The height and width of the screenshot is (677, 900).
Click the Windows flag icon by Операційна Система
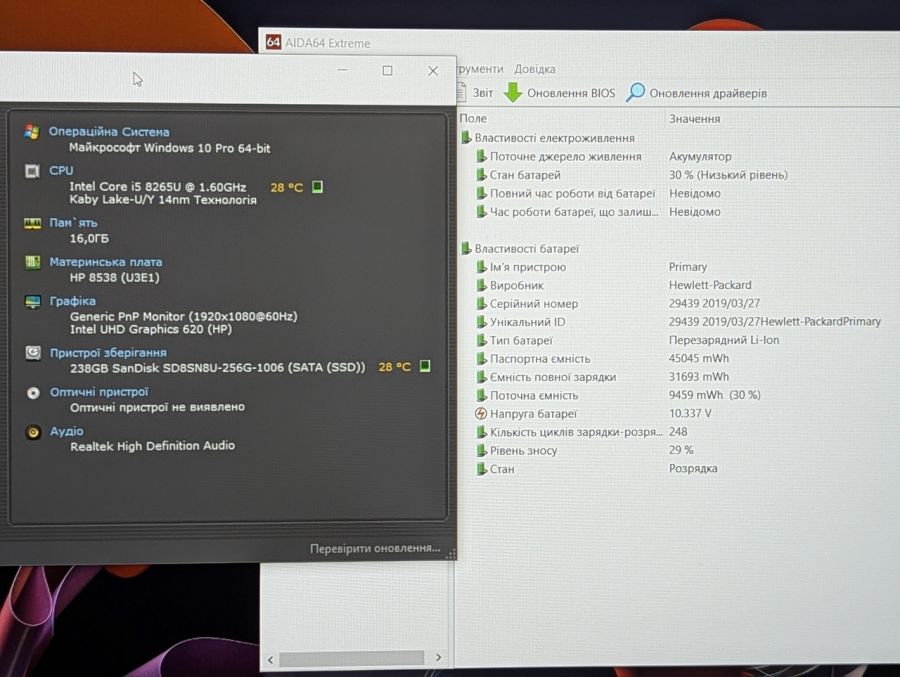(x=32, y=131)
